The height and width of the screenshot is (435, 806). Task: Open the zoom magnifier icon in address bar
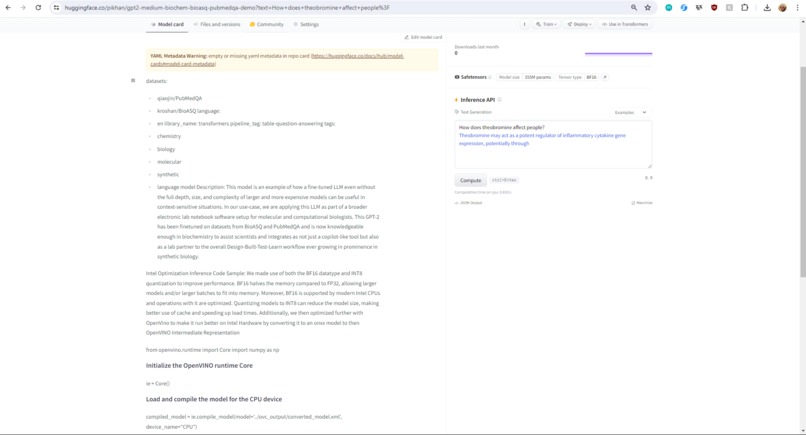point(634,8)
